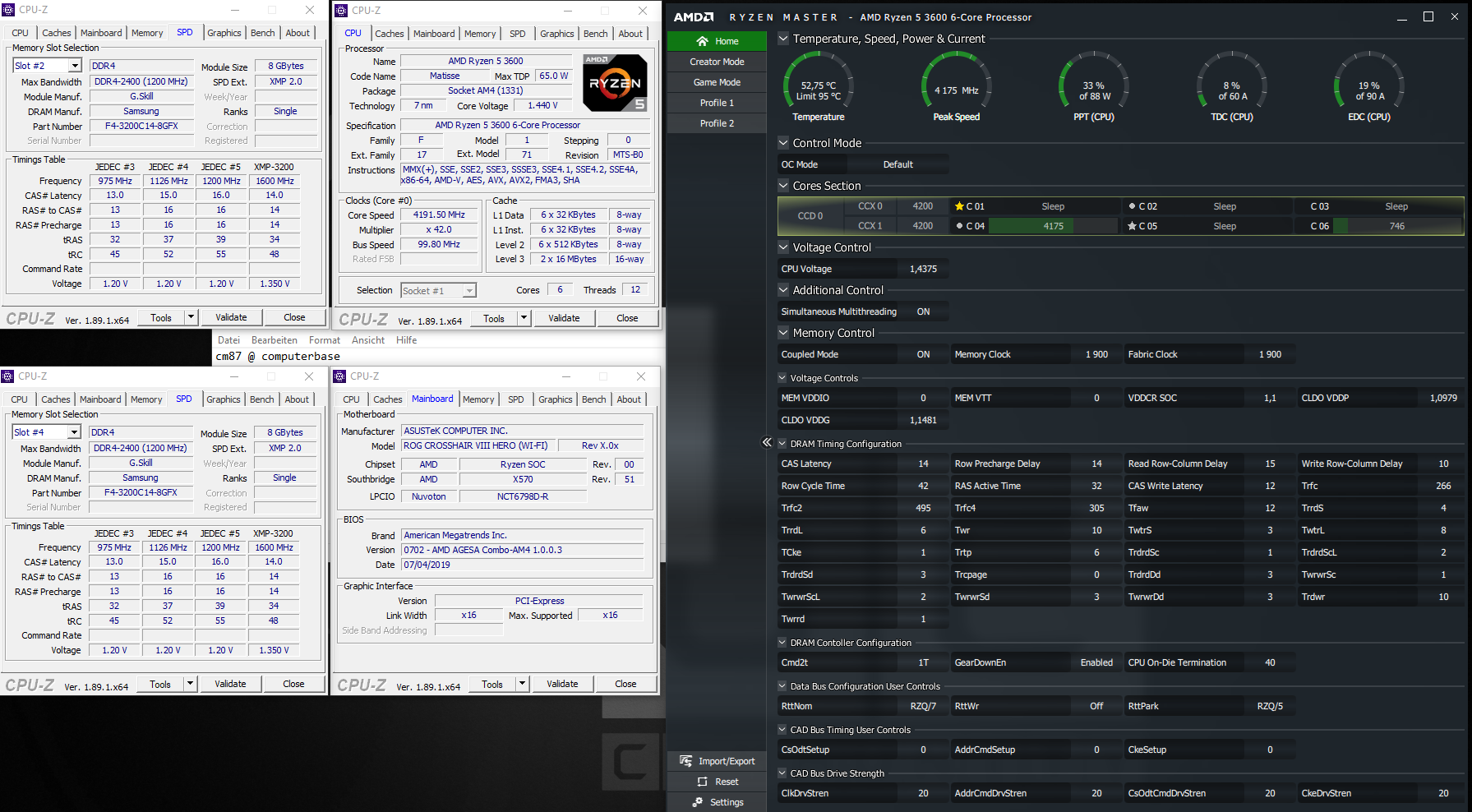Open Ryzen Master Settings gear
1472x812 pixels.
698,802
